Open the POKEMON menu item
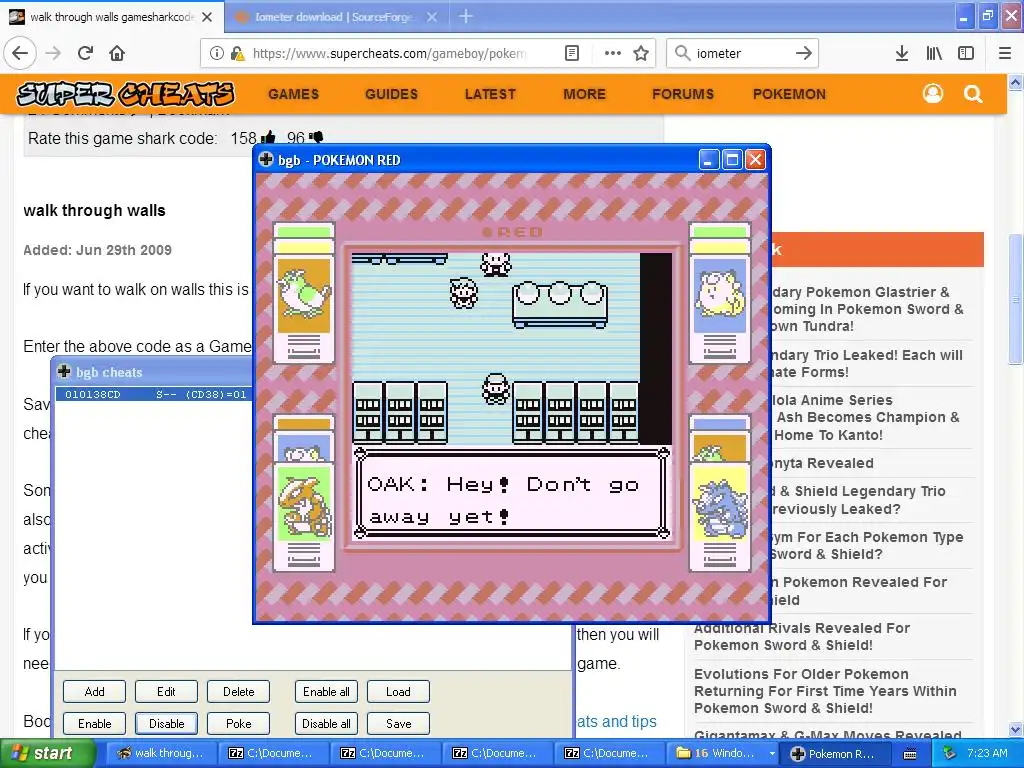 [789, 94]
